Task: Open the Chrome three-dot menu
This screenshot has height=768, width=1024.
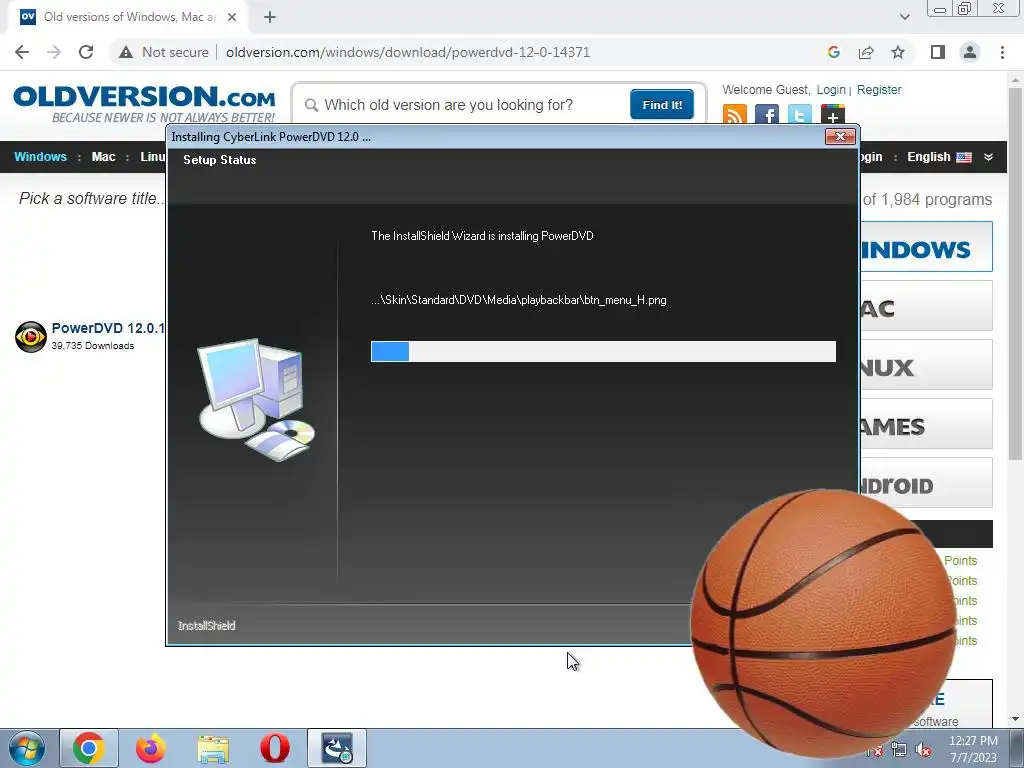Action: (1002, 52)
